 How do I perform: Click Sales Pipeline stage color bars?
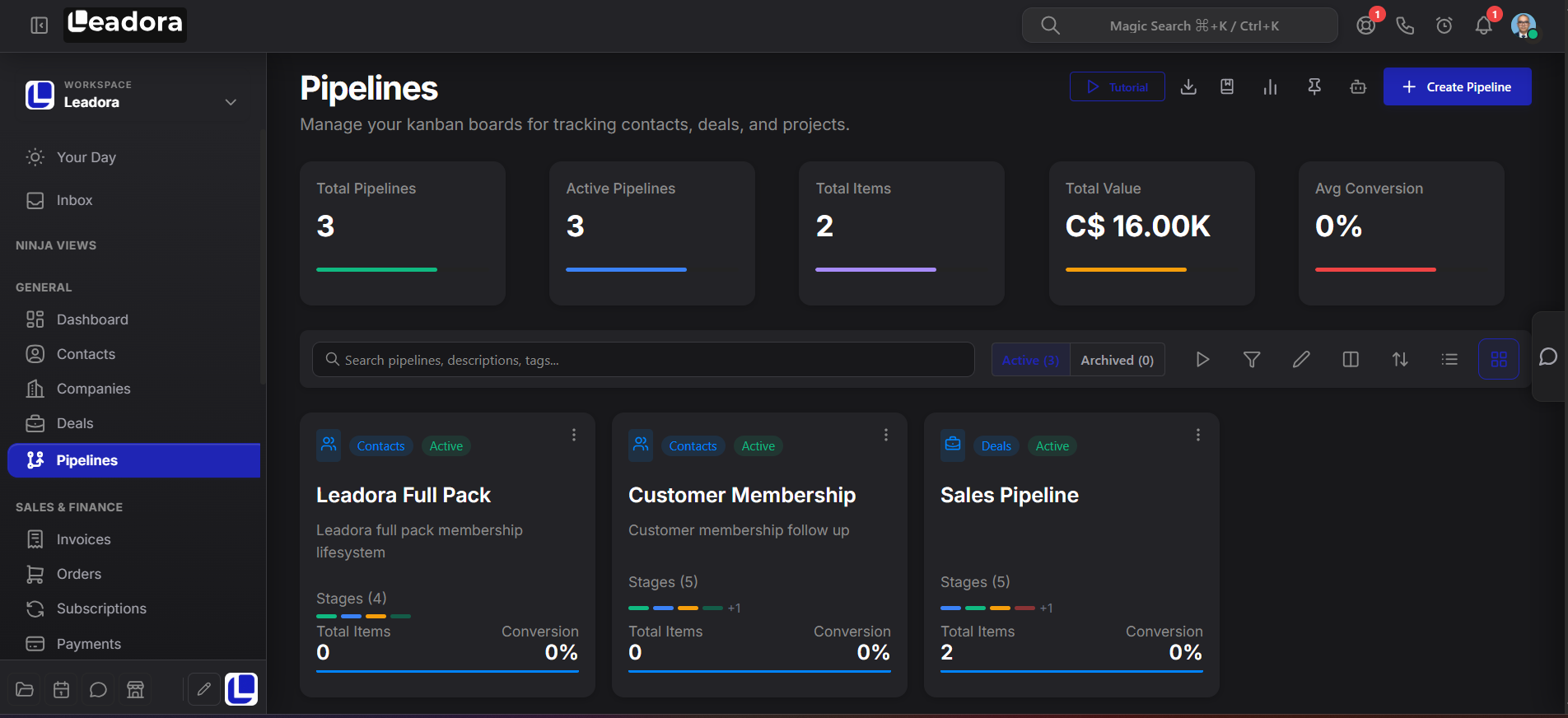point(987,608)
